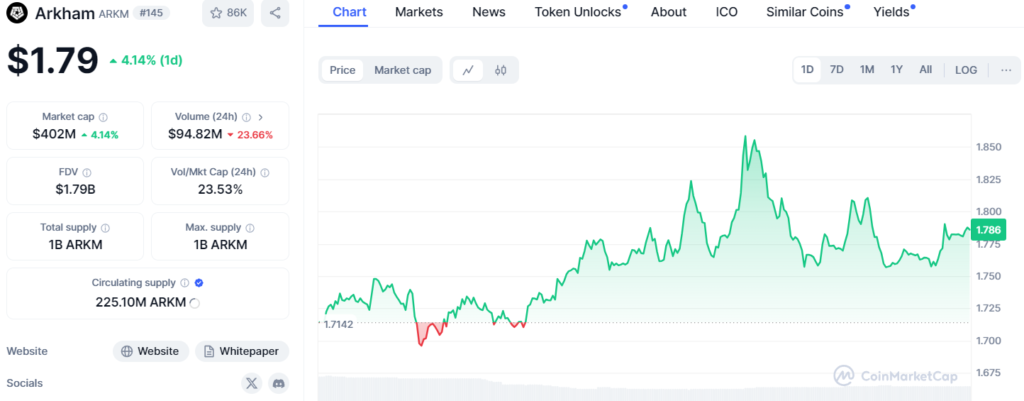This screenshot has width=1024, height=401.
Task: Set chart range to 1M
Action: 867,70
